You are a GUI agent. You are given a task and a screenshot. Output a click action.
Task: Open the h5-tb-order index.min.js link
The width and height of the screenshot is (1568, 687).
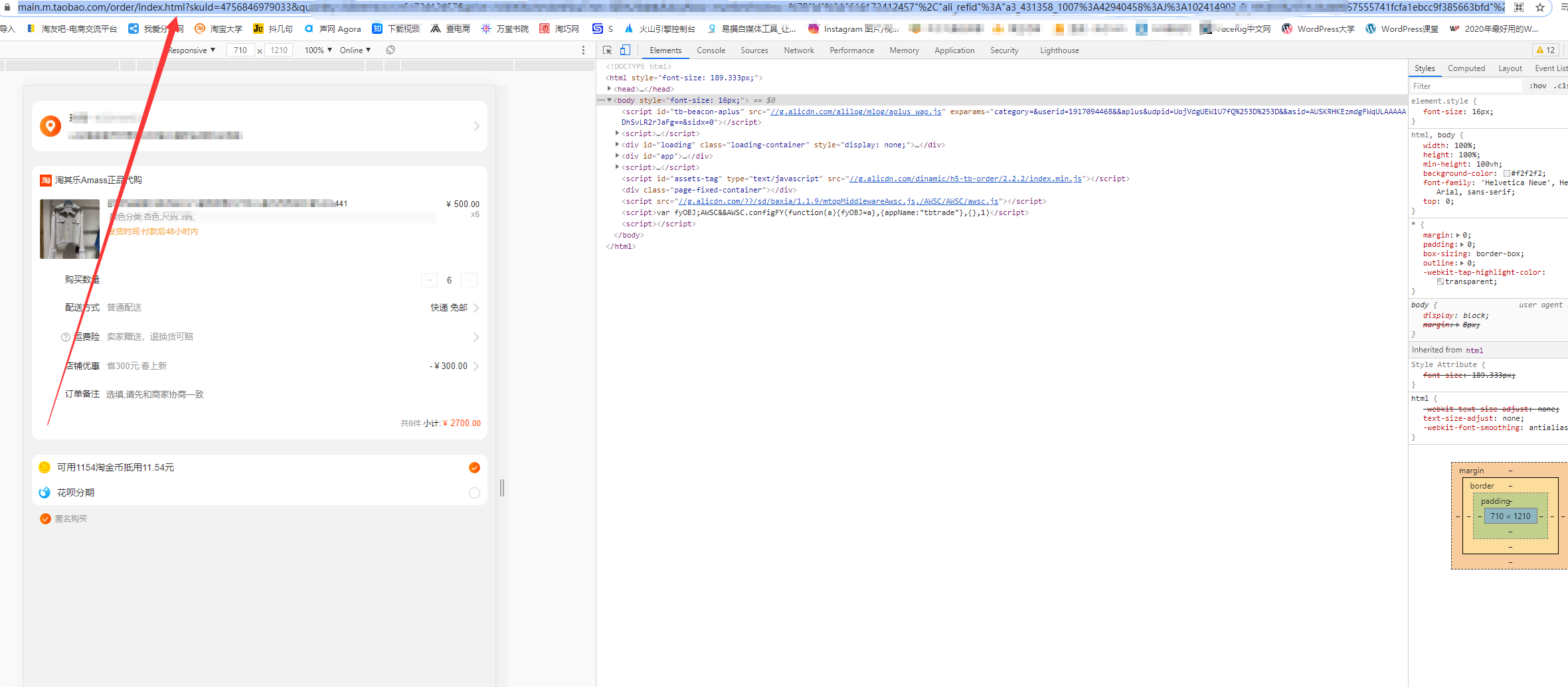click(966, 179)
